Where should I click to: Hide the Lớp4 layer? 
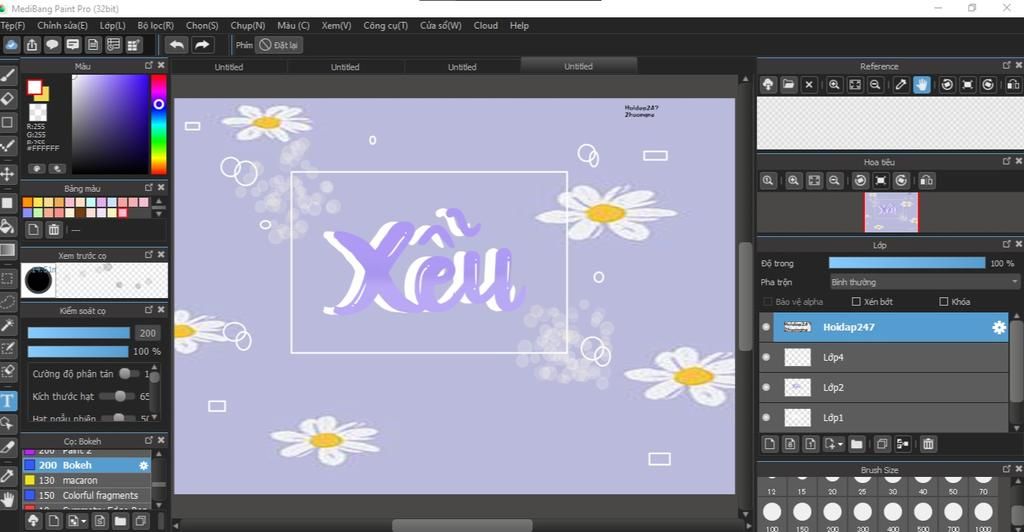click(766, 357)
